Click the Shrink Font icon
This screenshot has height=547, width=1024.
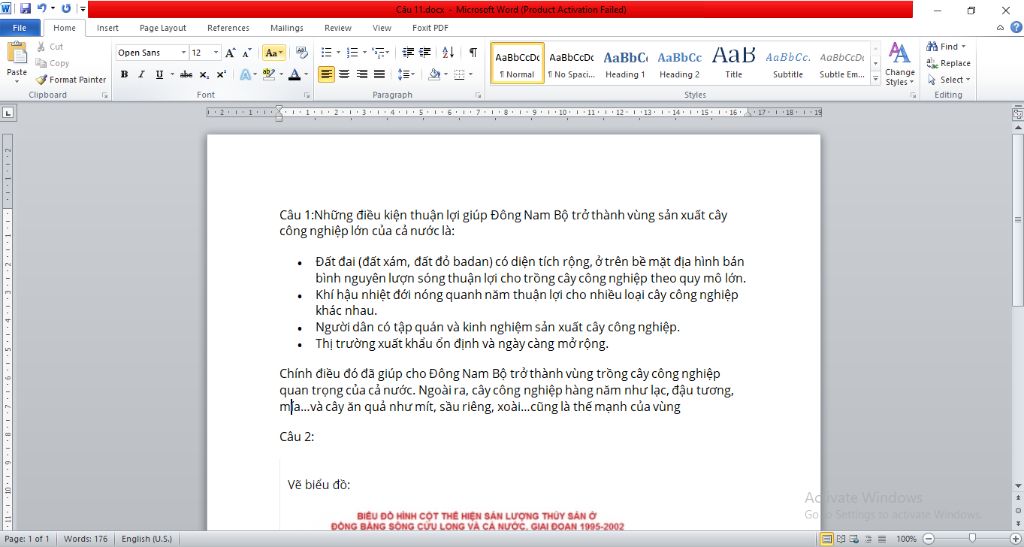click(246, 53)
